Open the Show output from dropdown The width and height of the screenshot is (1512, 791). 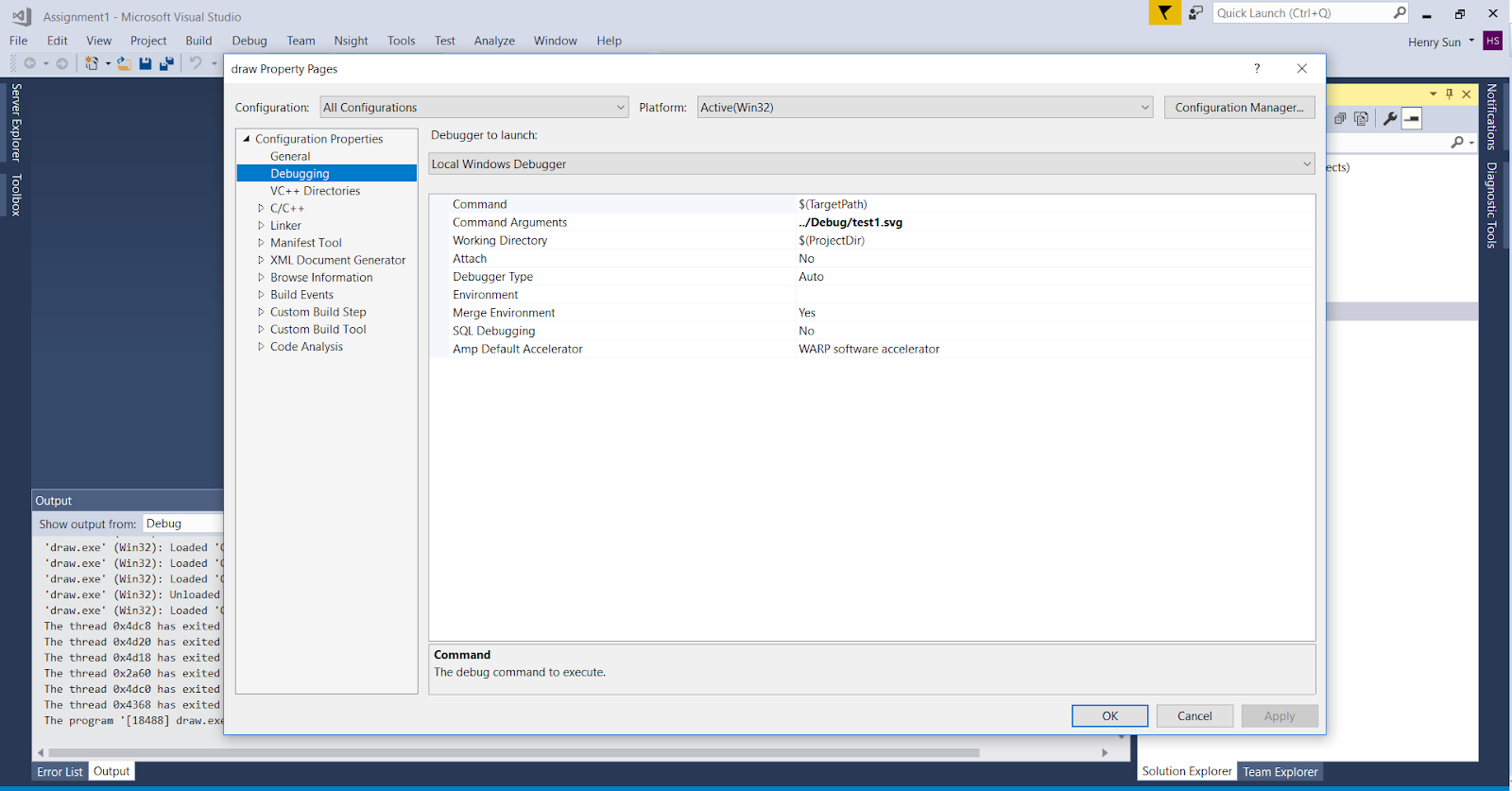click(183, 523)
